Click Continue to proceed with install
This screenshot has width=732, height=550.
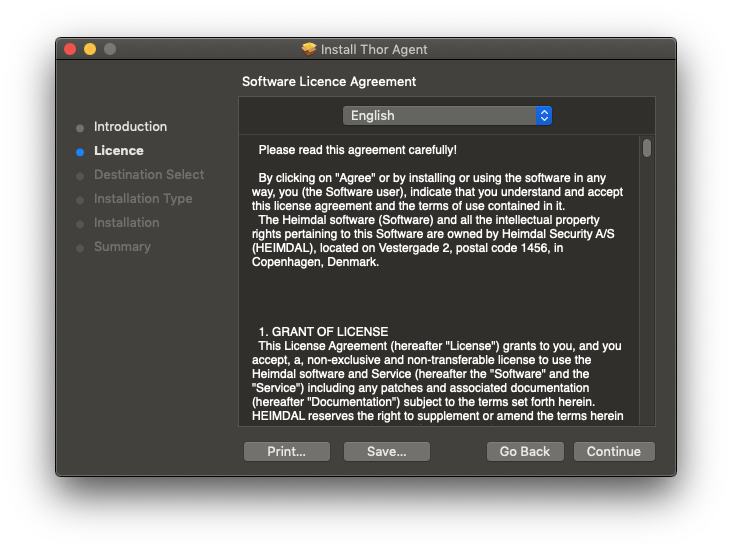pos(614,451)
